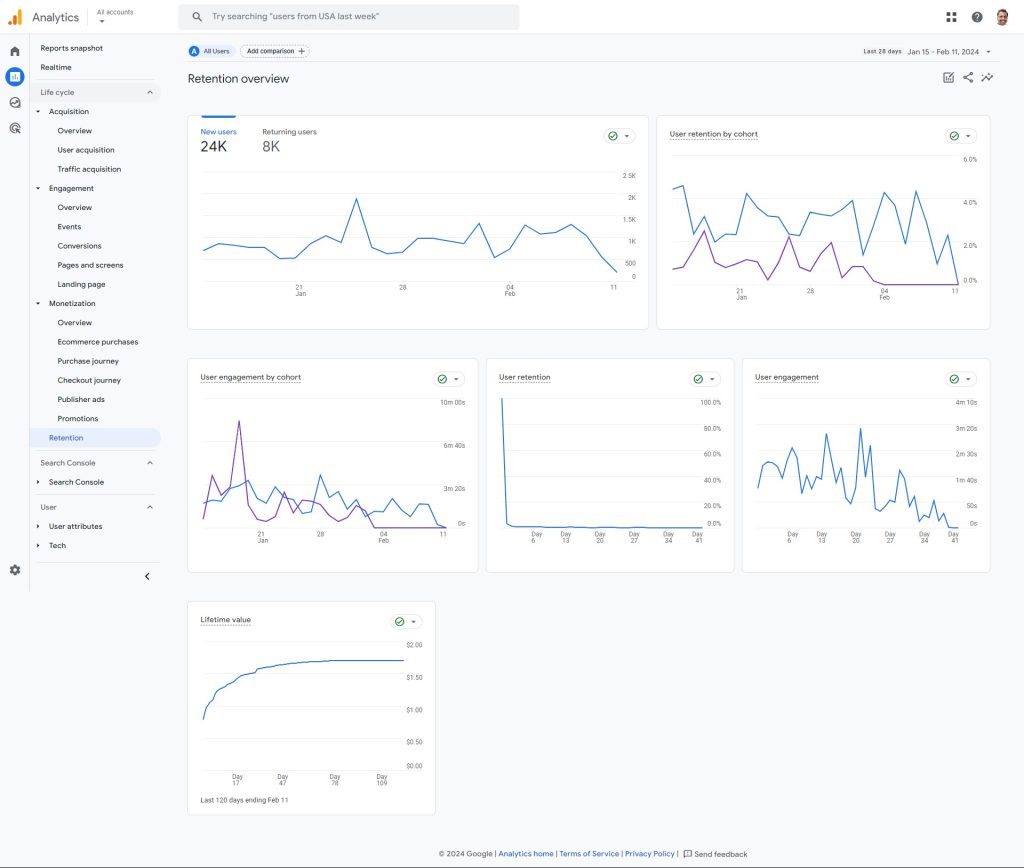Open the date range dropdown

(988, 52)
